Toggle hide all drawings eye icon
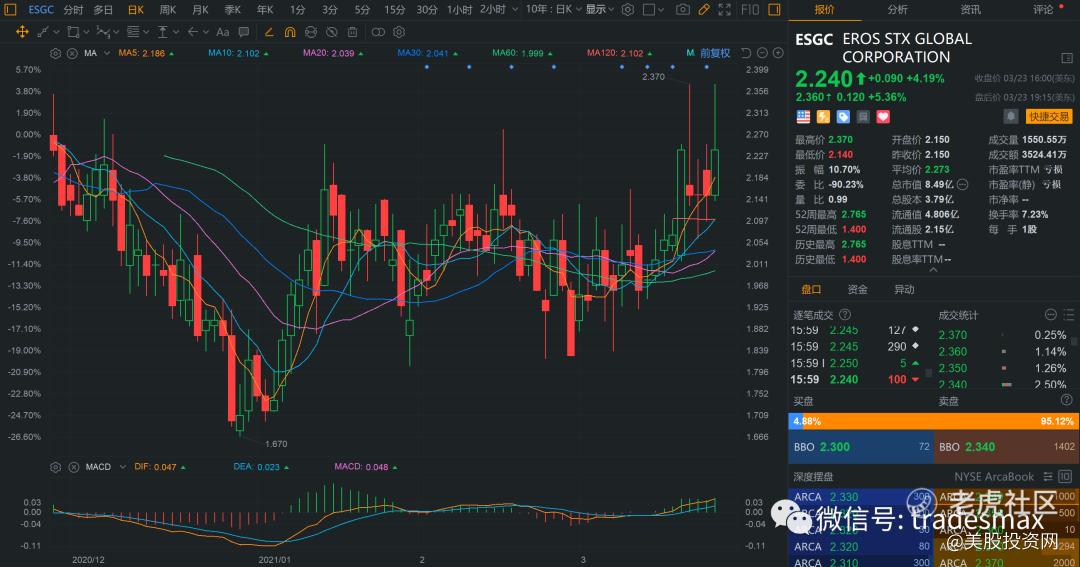Viewport: 1080px width, 567px height. 332,32
